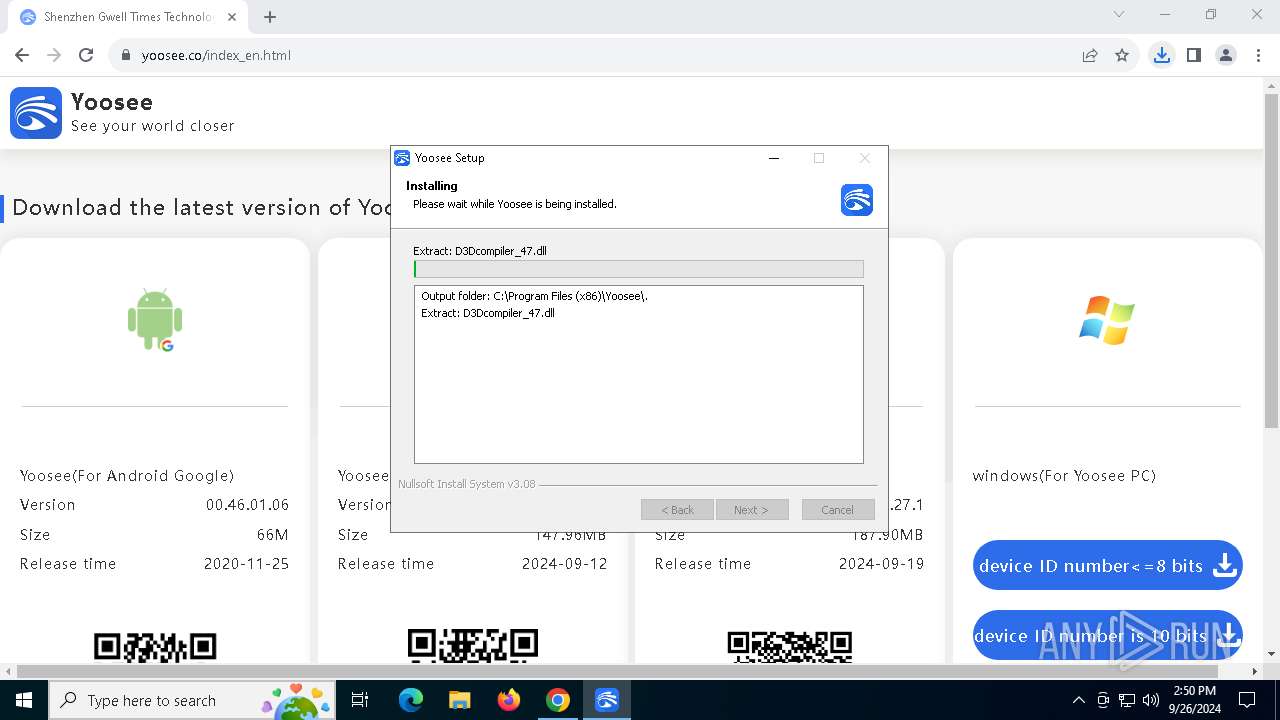Bookmark this page with the star icon

tap(1122, 55)
